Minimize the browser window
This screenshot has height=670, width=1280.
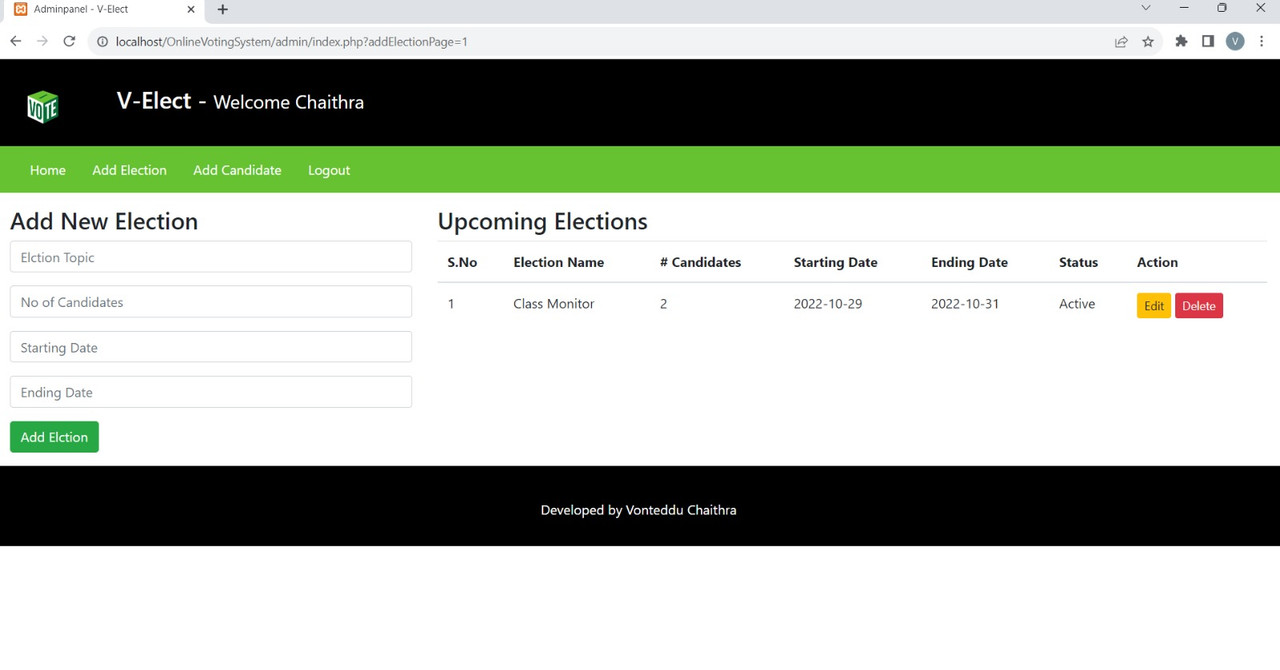1184,8
